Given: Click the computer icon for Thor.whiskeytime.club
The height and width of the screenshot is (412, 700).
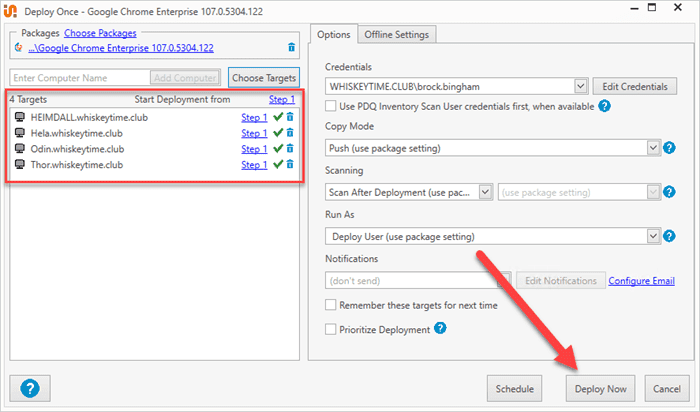Looking at the screenshot, I should [x=20, y=164].
